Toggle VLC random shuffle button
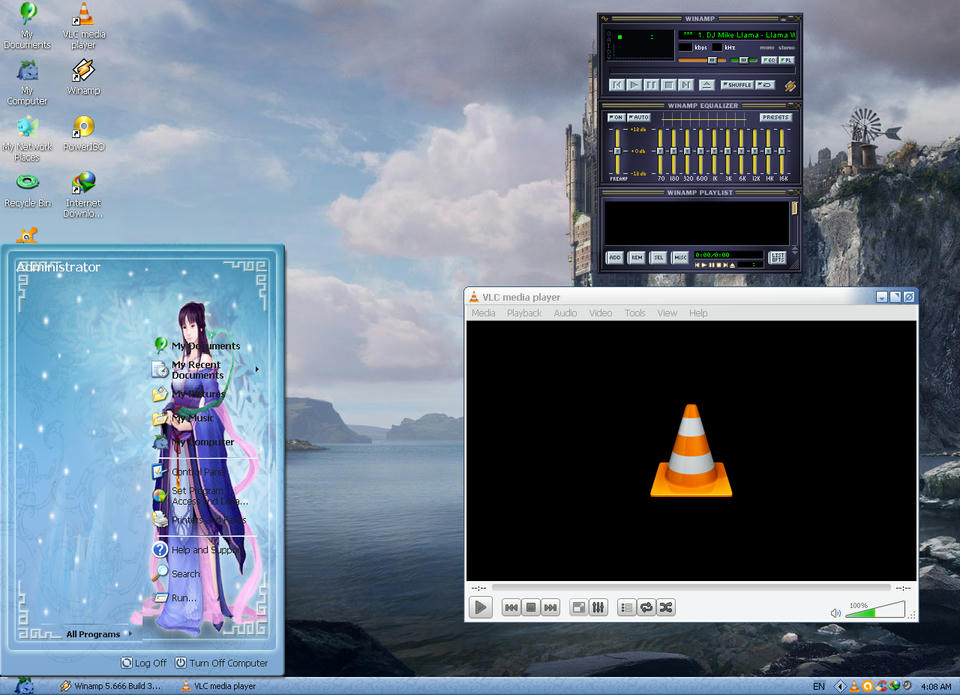 [666, 607]
